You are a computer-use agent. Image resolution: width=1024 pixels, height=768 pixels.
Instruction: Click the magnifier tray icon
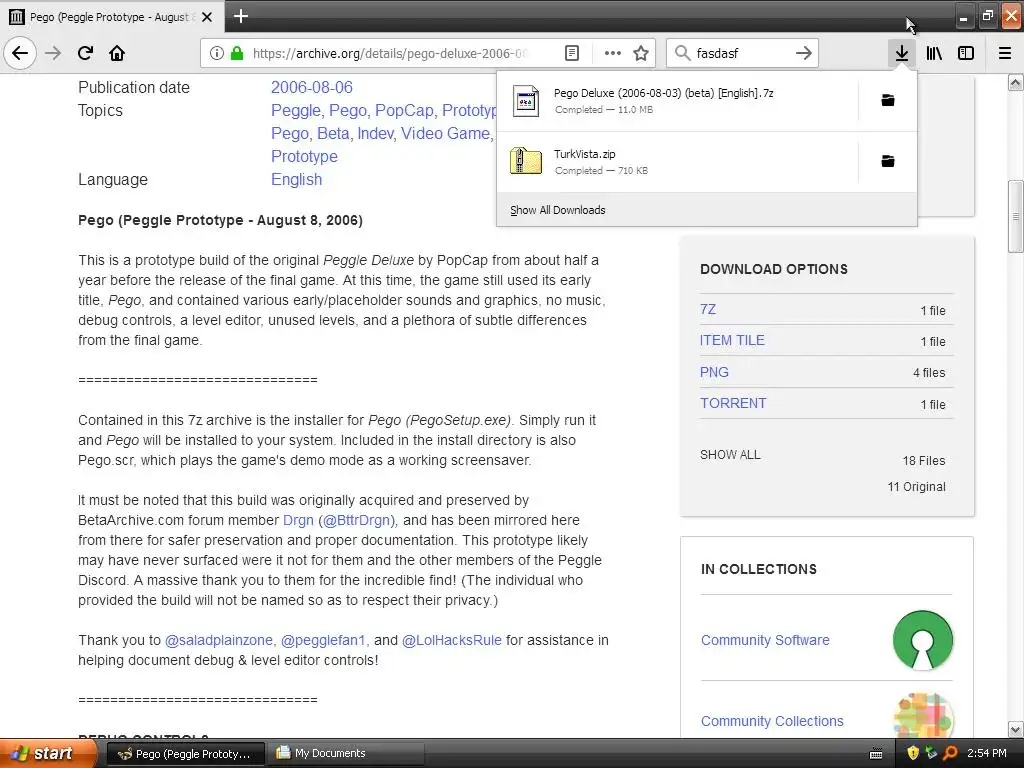(950, 753)
